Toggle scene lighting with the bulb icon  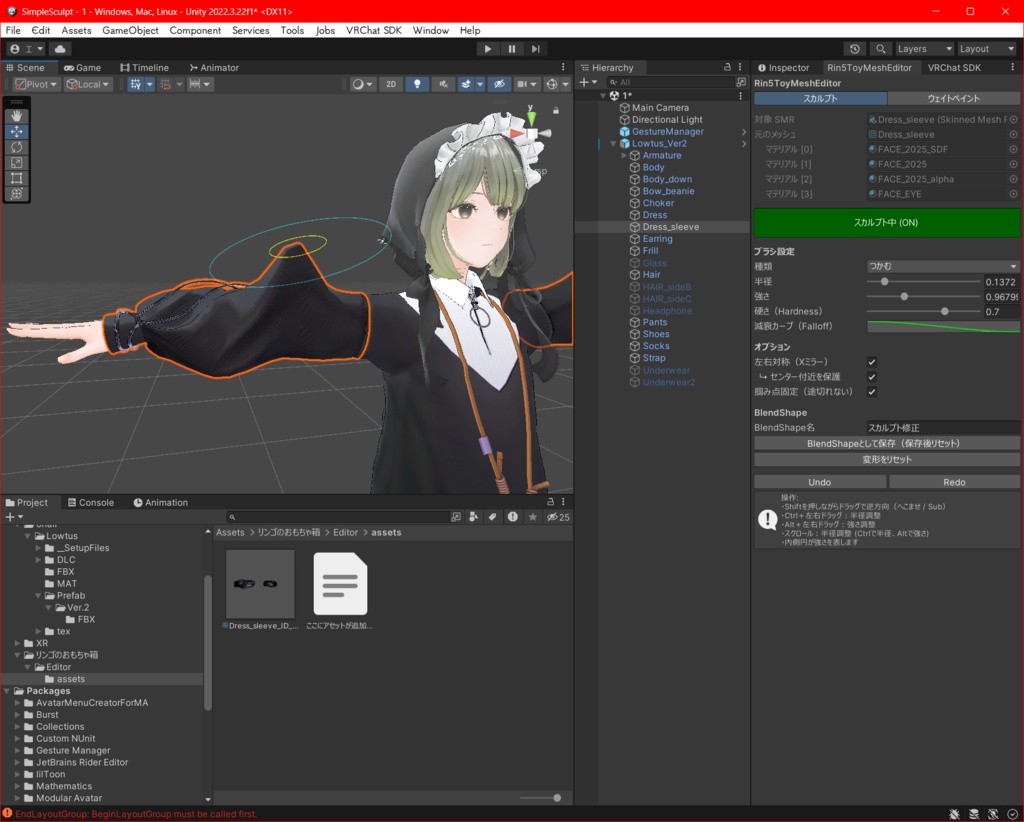click(x=417, y=85)
